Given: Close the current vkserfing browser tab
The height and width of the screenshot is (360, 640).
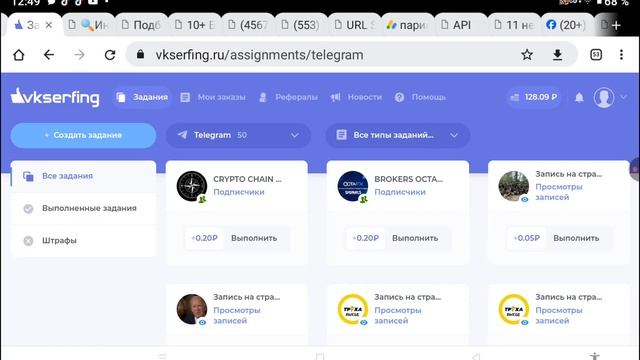Looking at the screenshot, I should click(x=49, y=25).
